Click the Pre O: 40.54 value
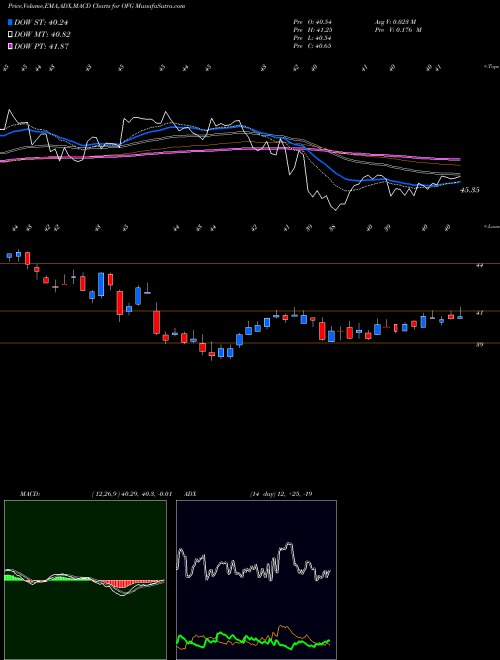 (x=313, y=22)
